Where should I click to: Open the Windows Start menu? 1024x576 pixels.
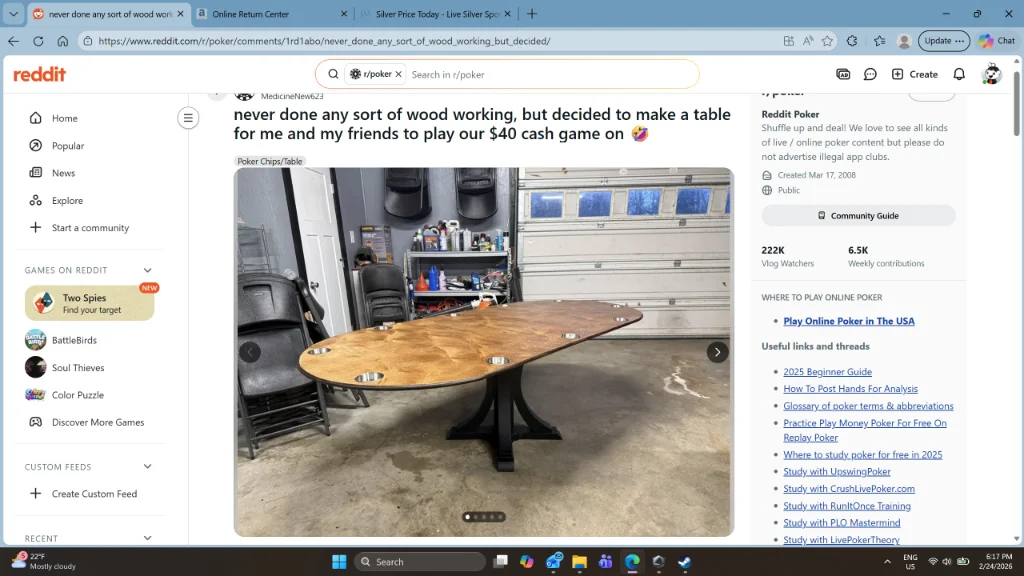tap(339, 562)
